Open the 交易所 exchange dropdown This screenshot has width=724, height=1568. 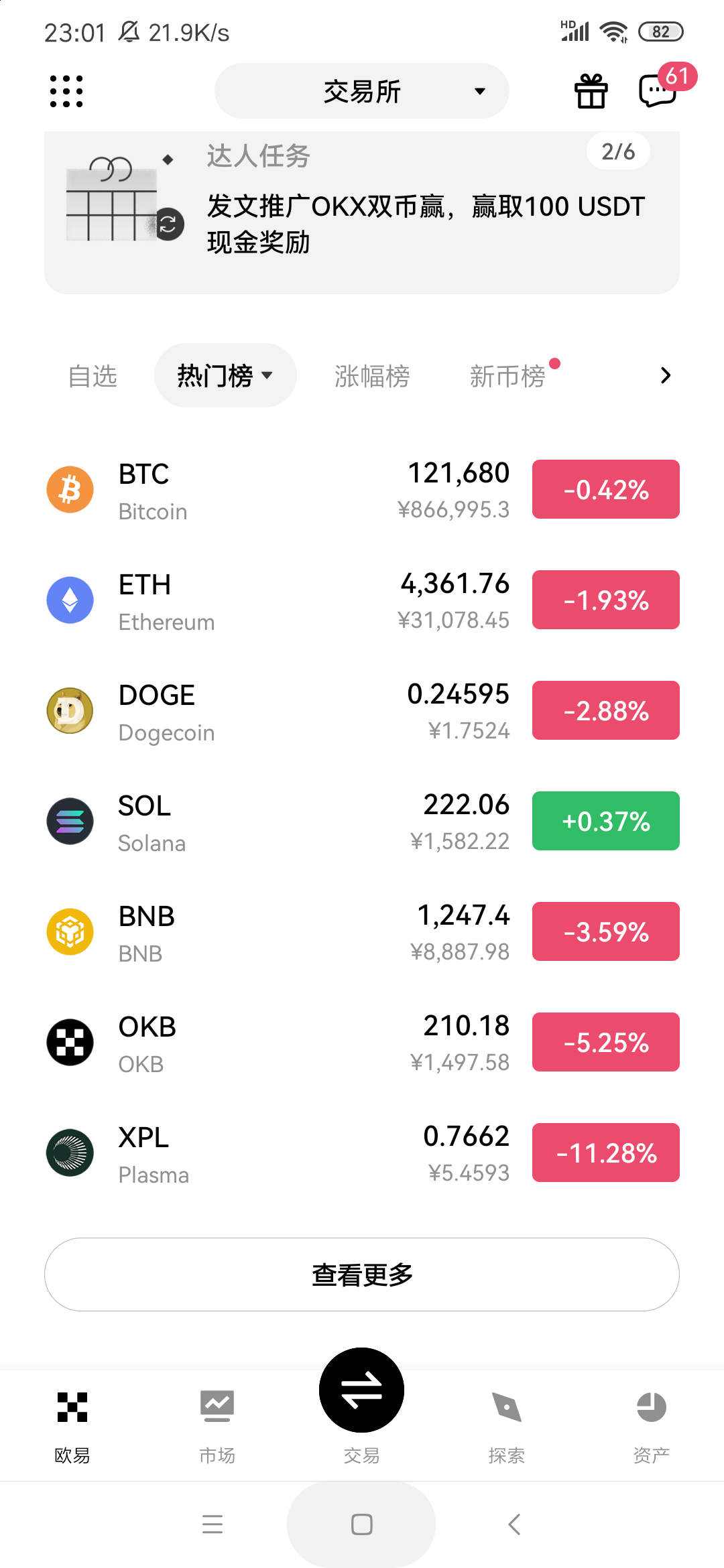(361, 91)
